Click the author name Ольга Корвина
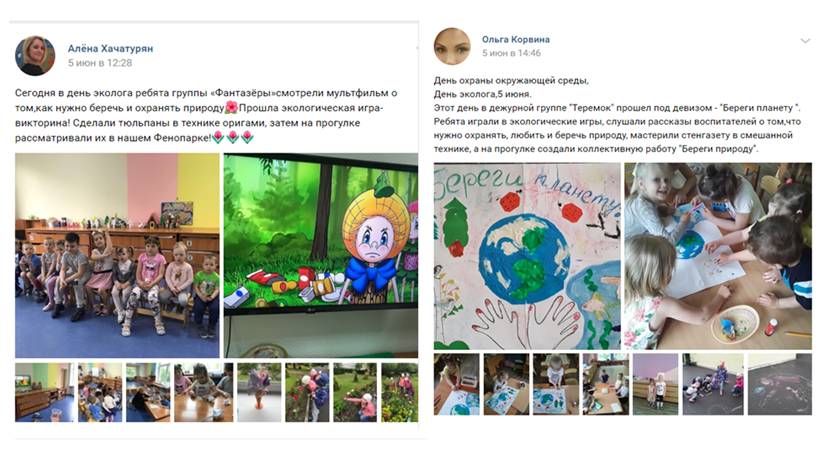 pyautogui.click(x=516, y=39)
